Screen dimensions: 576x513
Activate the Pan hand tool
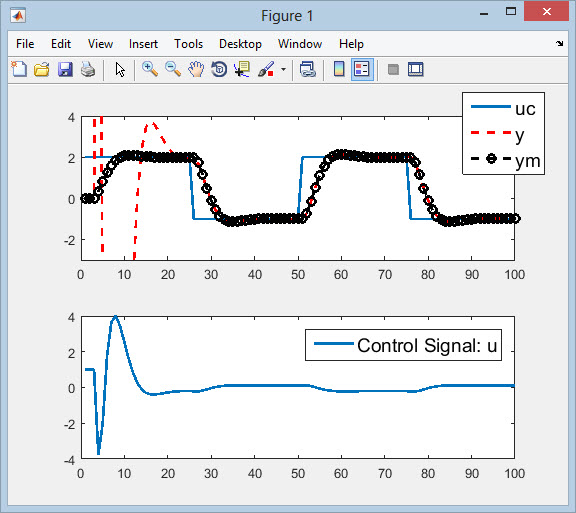tap(196, 69)
